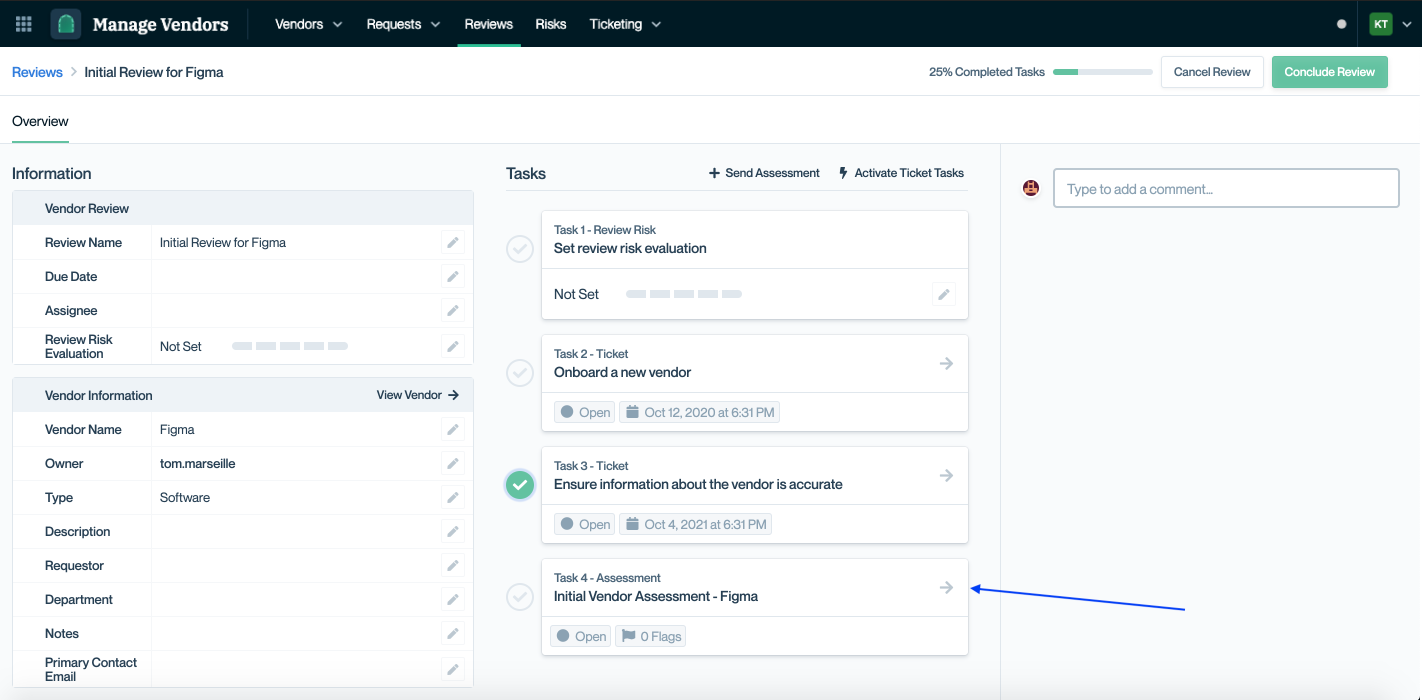Mark Task 2 Onboard vendor complete

[520, 373]
